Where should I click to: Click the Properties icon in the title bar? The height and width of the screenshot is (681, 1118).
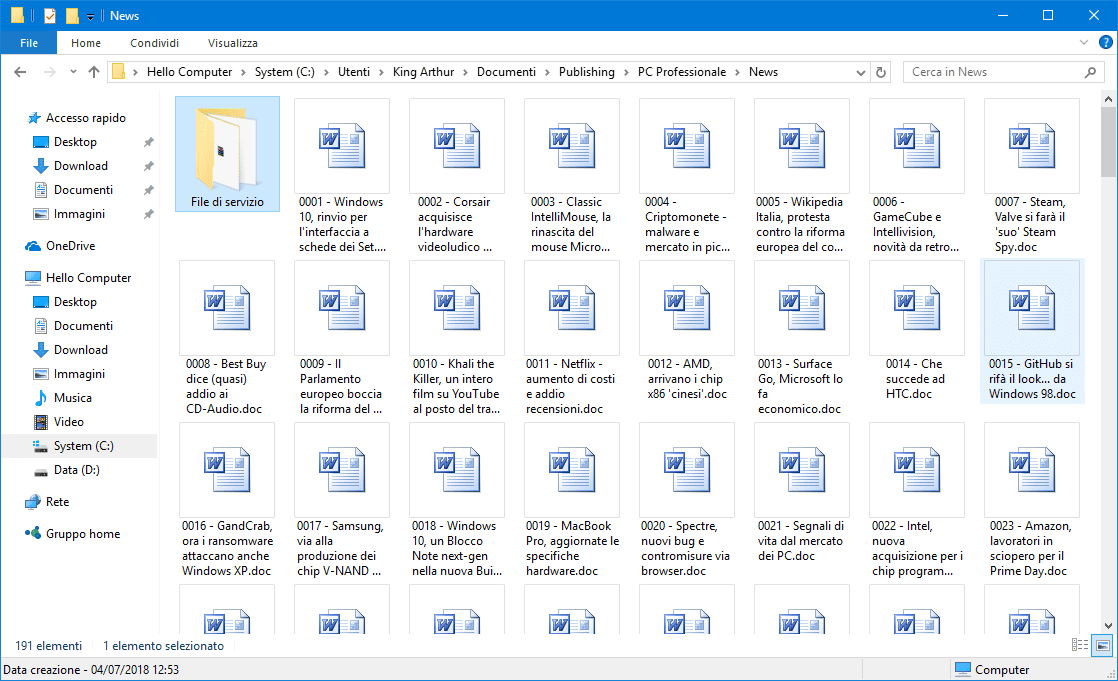[50, 16]
